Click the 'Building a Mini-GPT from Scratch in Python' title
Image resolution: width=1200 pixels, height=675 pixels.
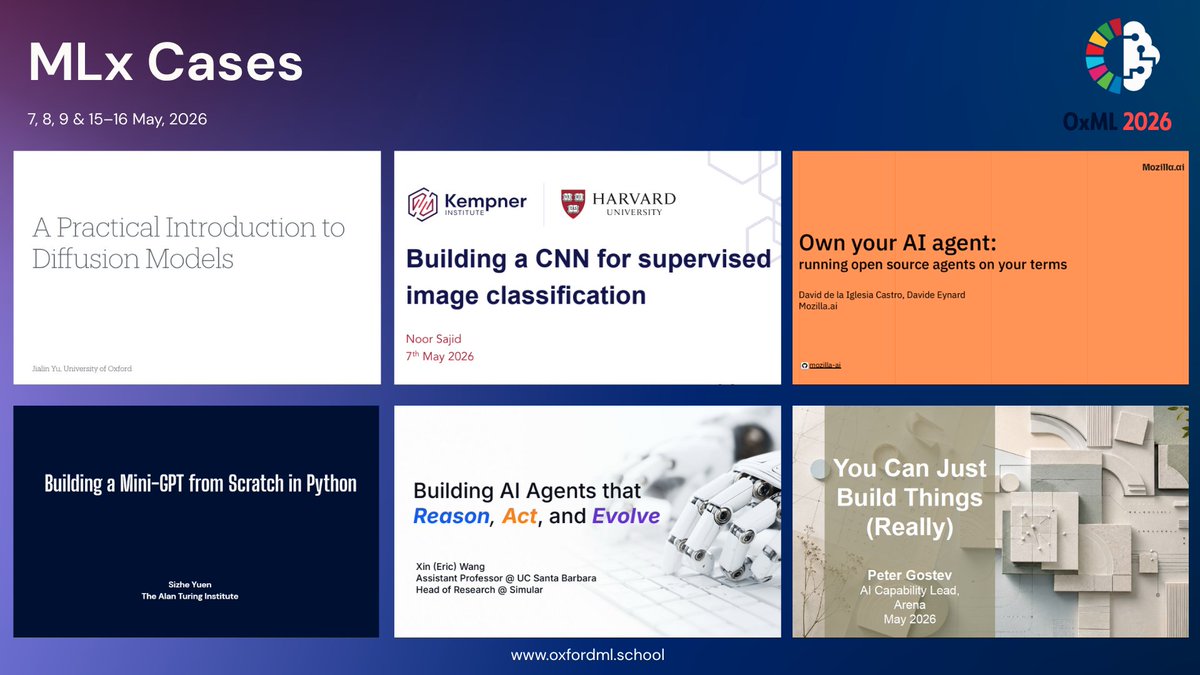click(x=200, y=483)
